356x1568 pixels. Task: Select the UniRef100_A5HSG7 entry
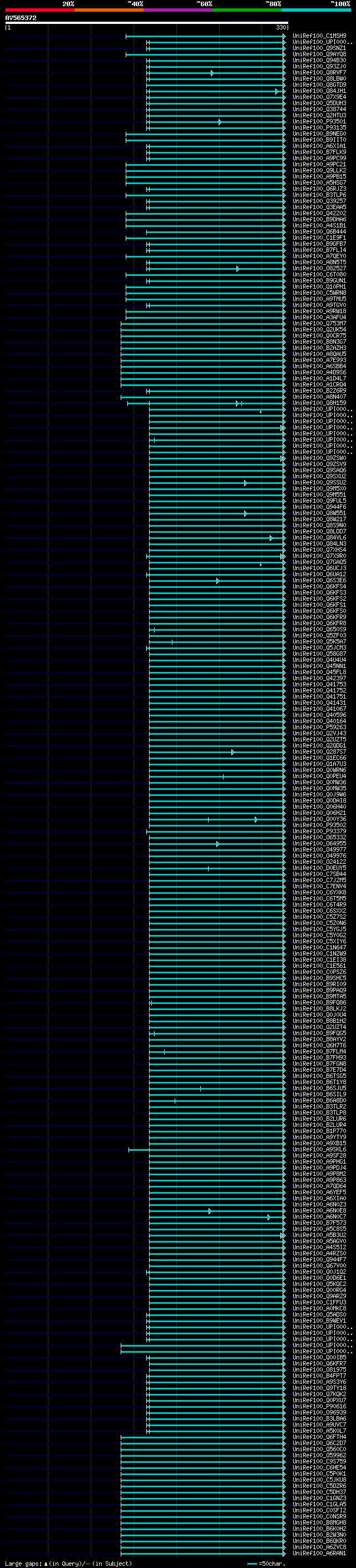point(319,182)
